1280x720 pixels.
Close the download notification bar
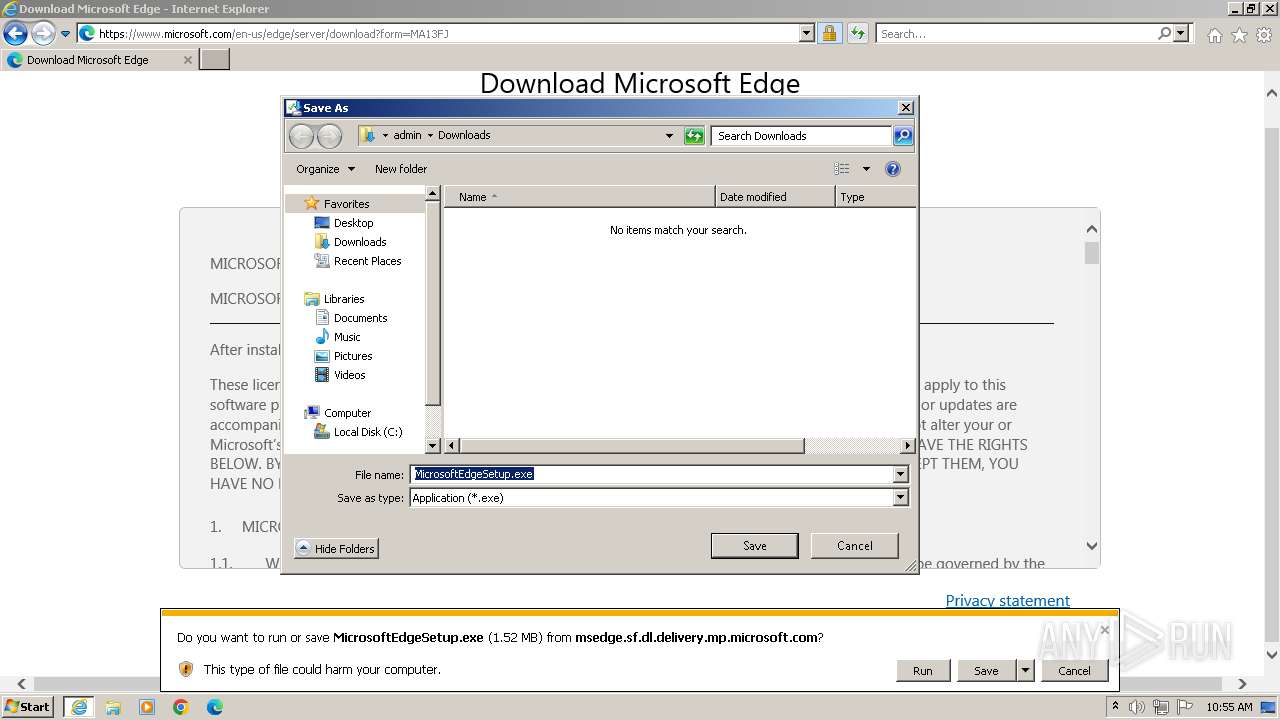pyautogui.click(x=1104, y=630)
